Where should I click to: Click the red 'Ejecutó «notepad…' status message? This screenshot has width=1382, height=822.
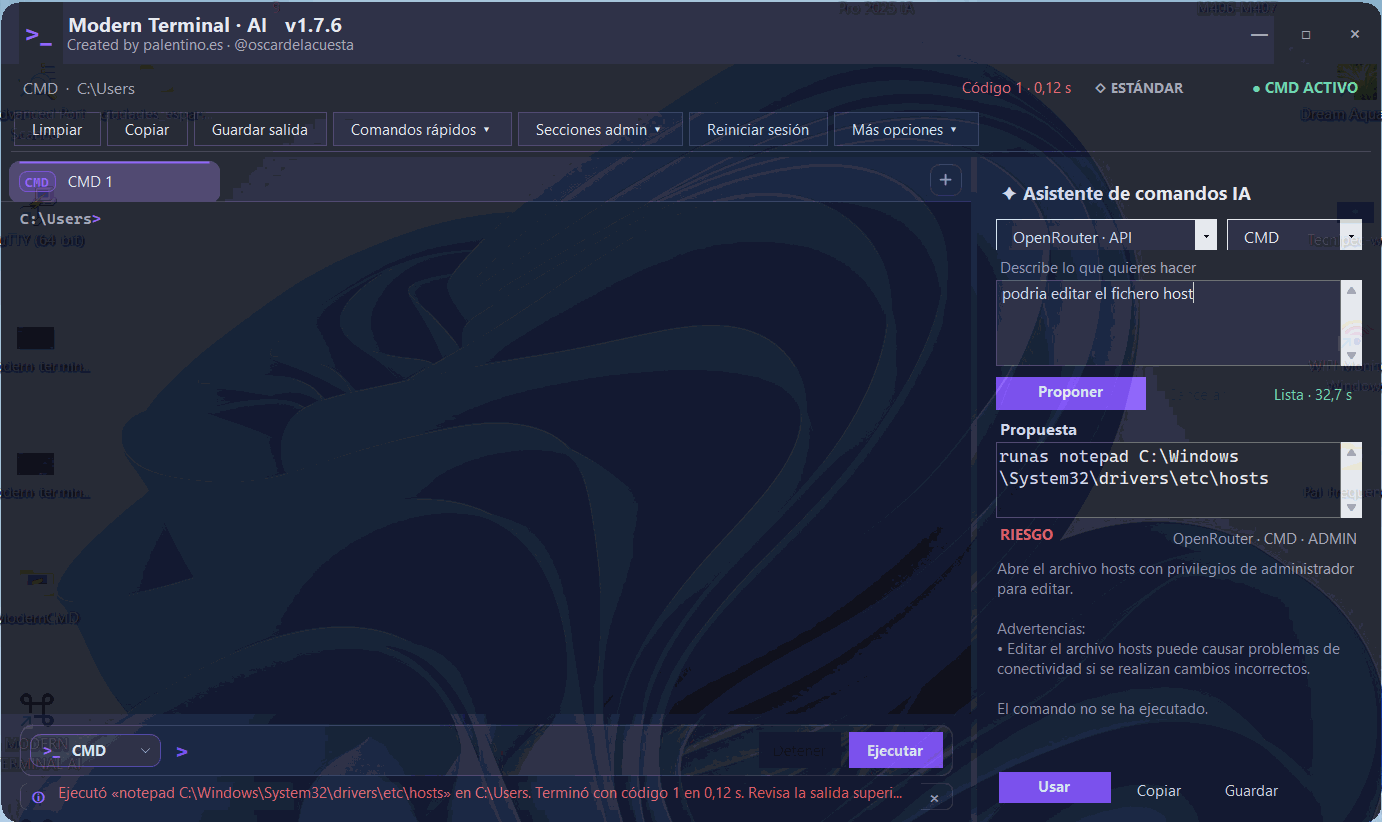coord(480,794)
